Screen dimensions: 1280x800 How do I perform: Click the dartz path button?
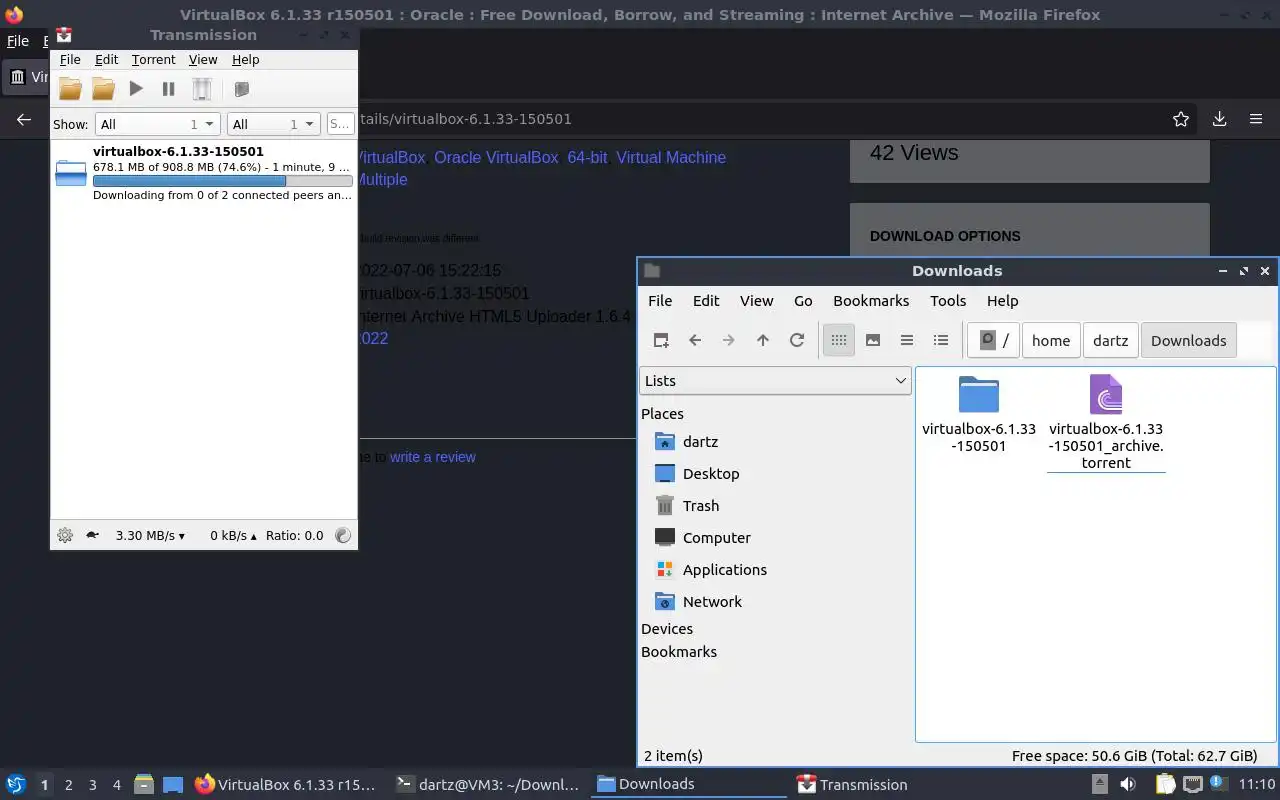(1111, 340)
